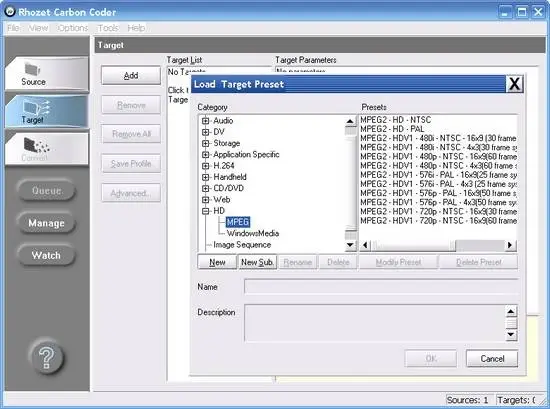The height and width of the screenshot is (409, 550).
Task: Click the Targets status bar entry
Action: pyautogui.click(x=516, y=400)
